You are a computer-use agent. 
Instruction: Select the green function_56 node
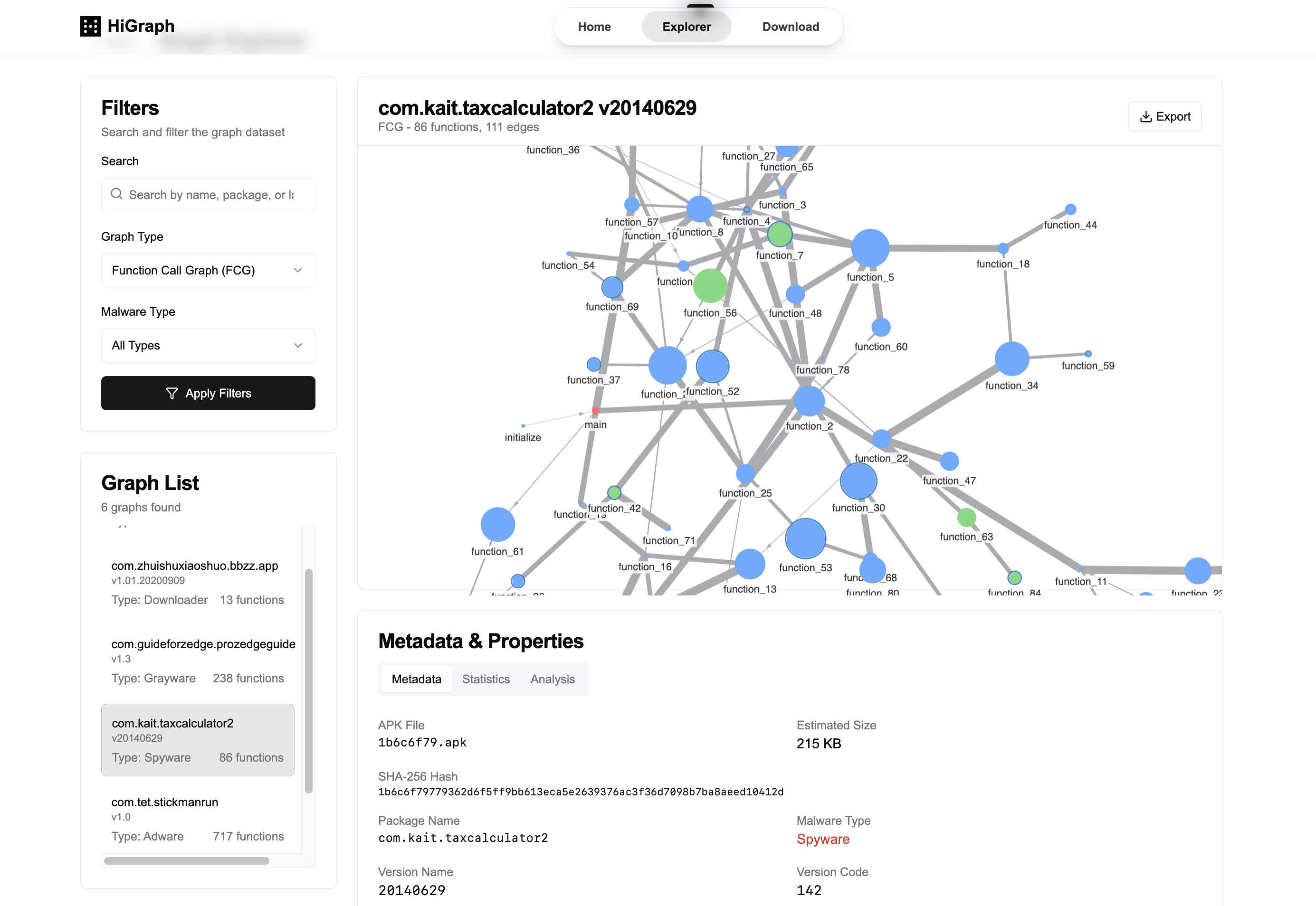tap(710, 285)
